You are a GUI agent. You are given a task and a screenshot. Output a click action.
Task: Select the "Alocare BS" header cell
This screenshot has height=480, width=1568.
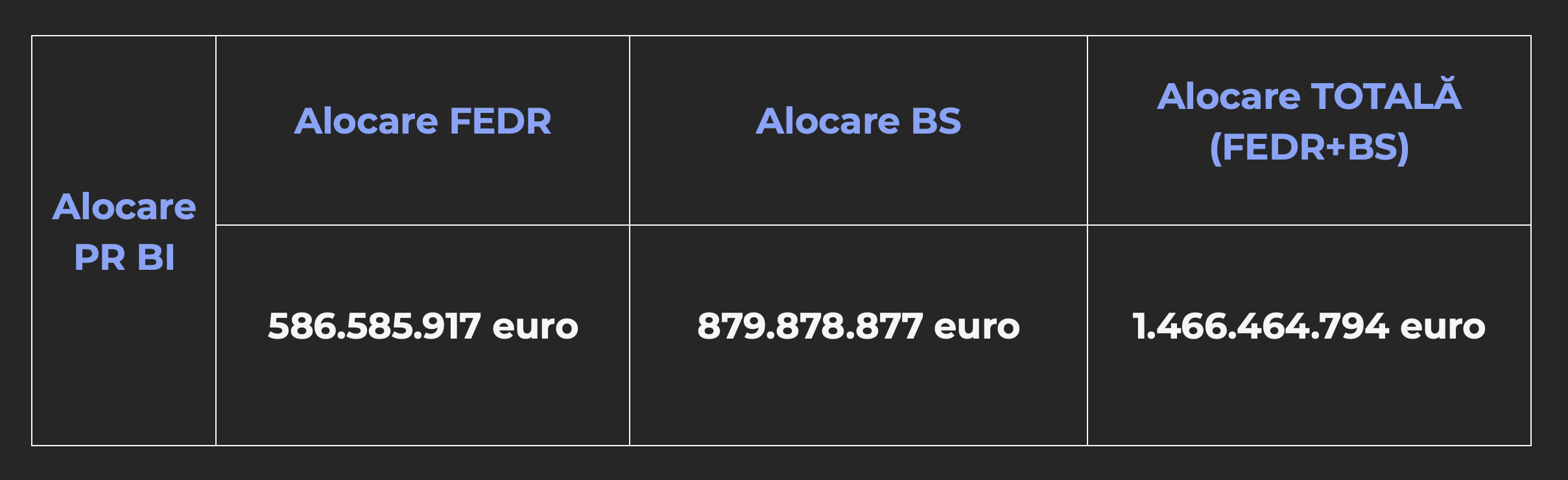click(x=859, y=130)
